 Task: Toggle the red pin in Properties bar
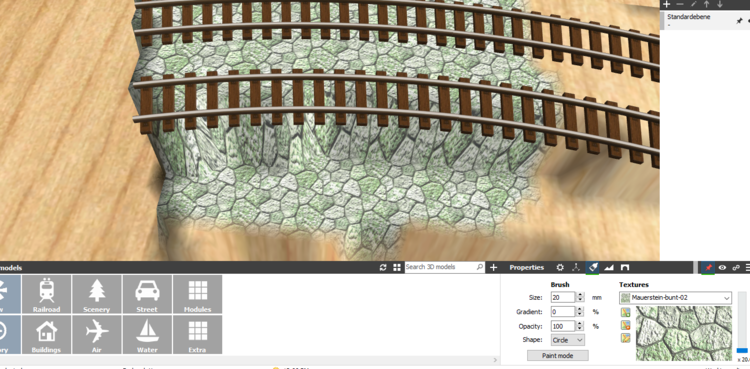coord(708,268)
